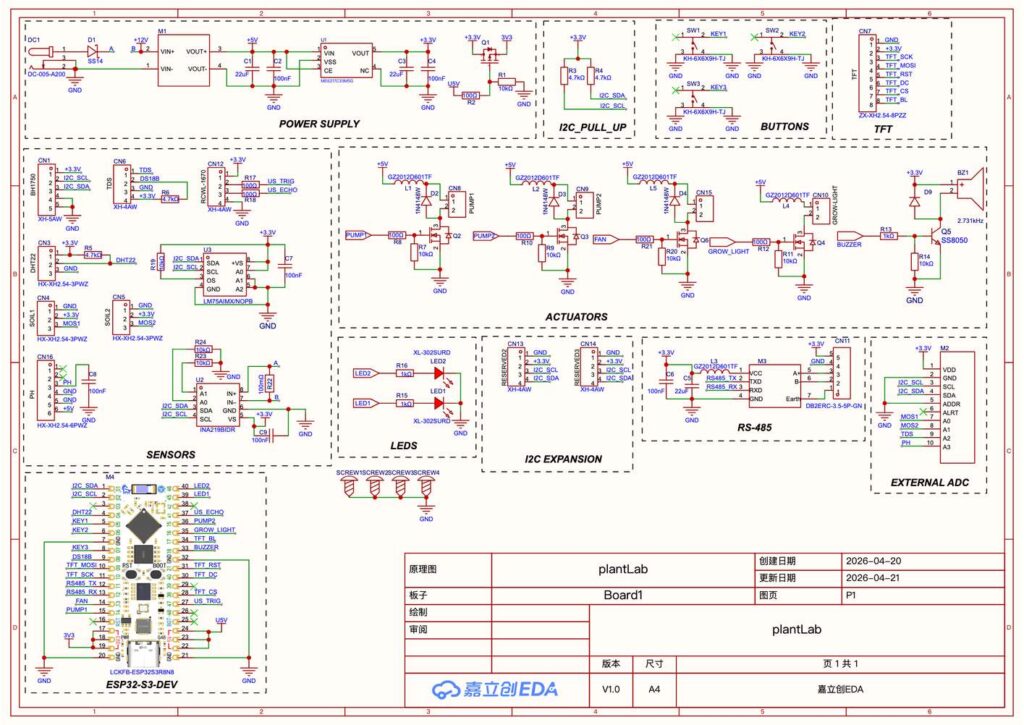Click the D1 SS14 diode symbol
Viewport: 1024px width, 725px height.
click(93, 50)
